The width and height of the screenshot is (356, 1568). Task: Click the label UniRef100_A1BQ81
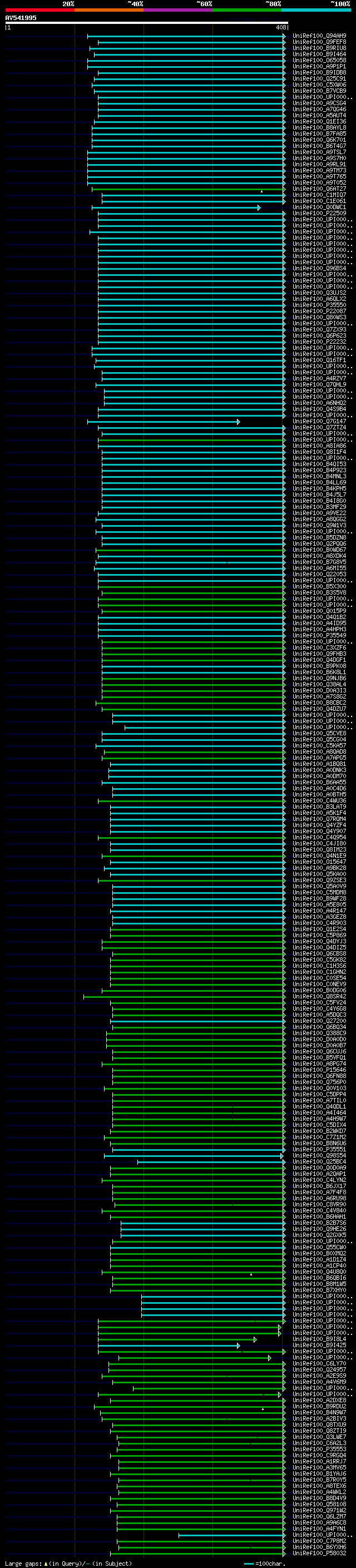point(319,764)
